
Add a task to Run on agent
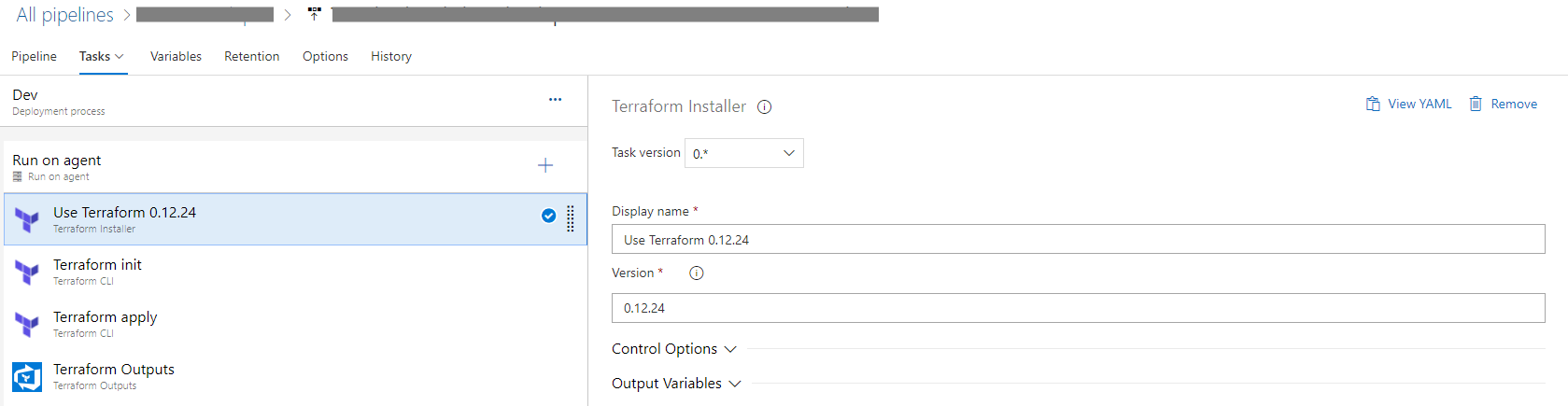(x=545, y=165)
